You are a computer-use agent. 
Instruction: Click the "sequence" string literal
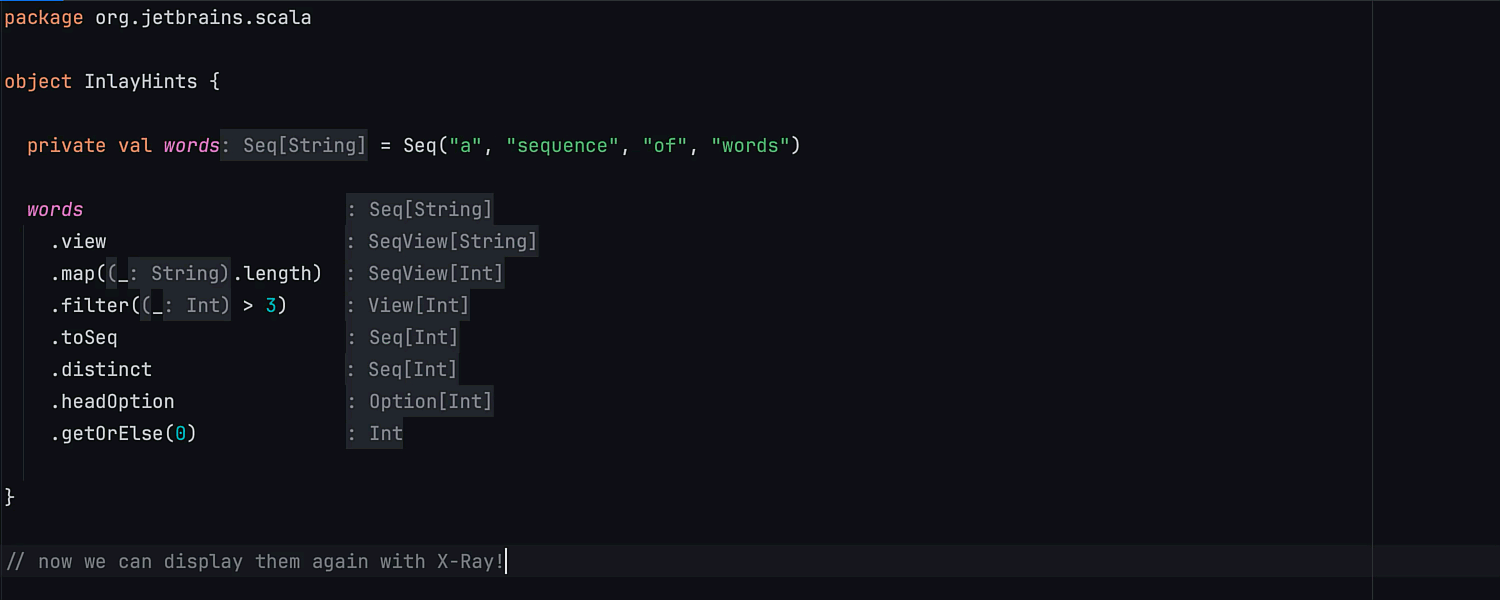click(x=562, y=146)
